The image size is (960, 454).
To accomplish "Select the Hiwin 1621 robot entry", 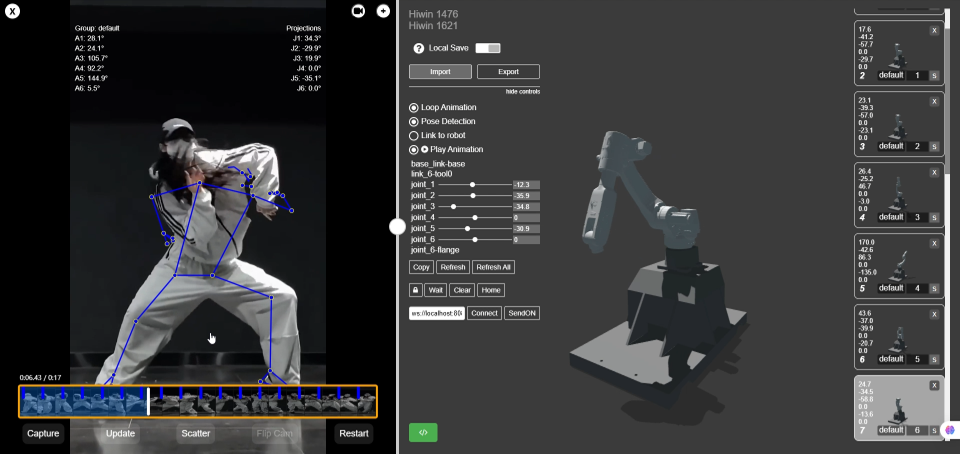I will 433,26.
